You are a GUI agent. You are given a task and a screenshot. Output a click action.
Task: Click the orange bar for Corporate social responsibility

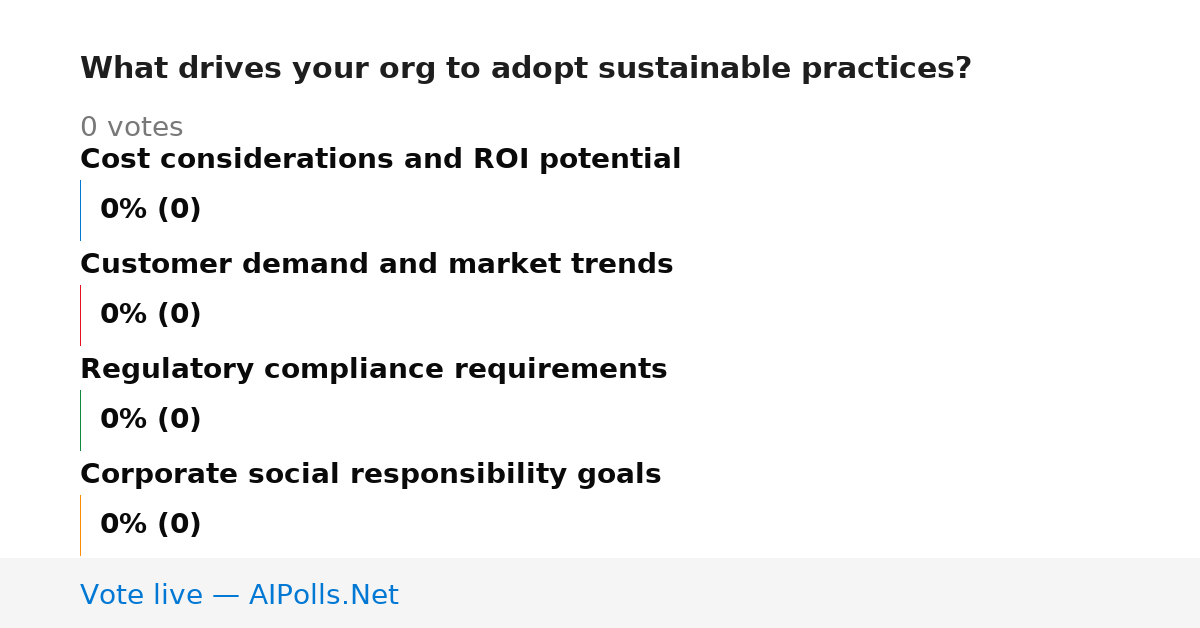click(x=80, y=525)
